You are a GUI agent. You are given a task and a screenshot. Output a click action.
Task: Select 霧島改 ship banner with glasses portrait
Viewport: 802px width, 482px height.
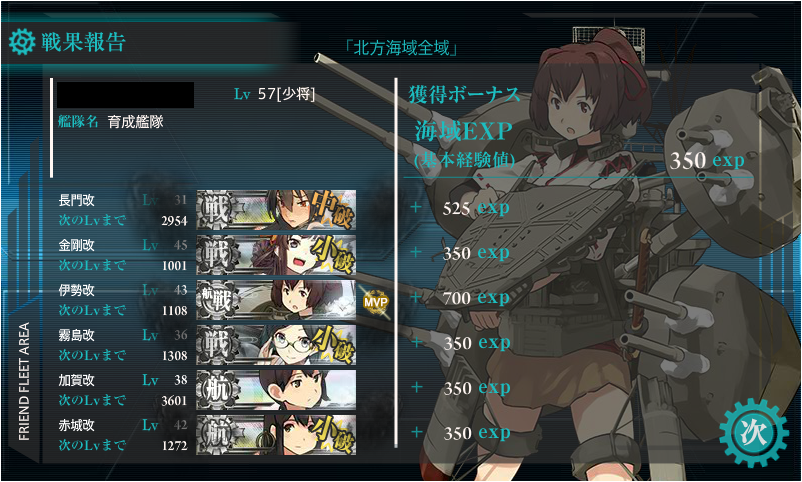(x=276, y=345)
